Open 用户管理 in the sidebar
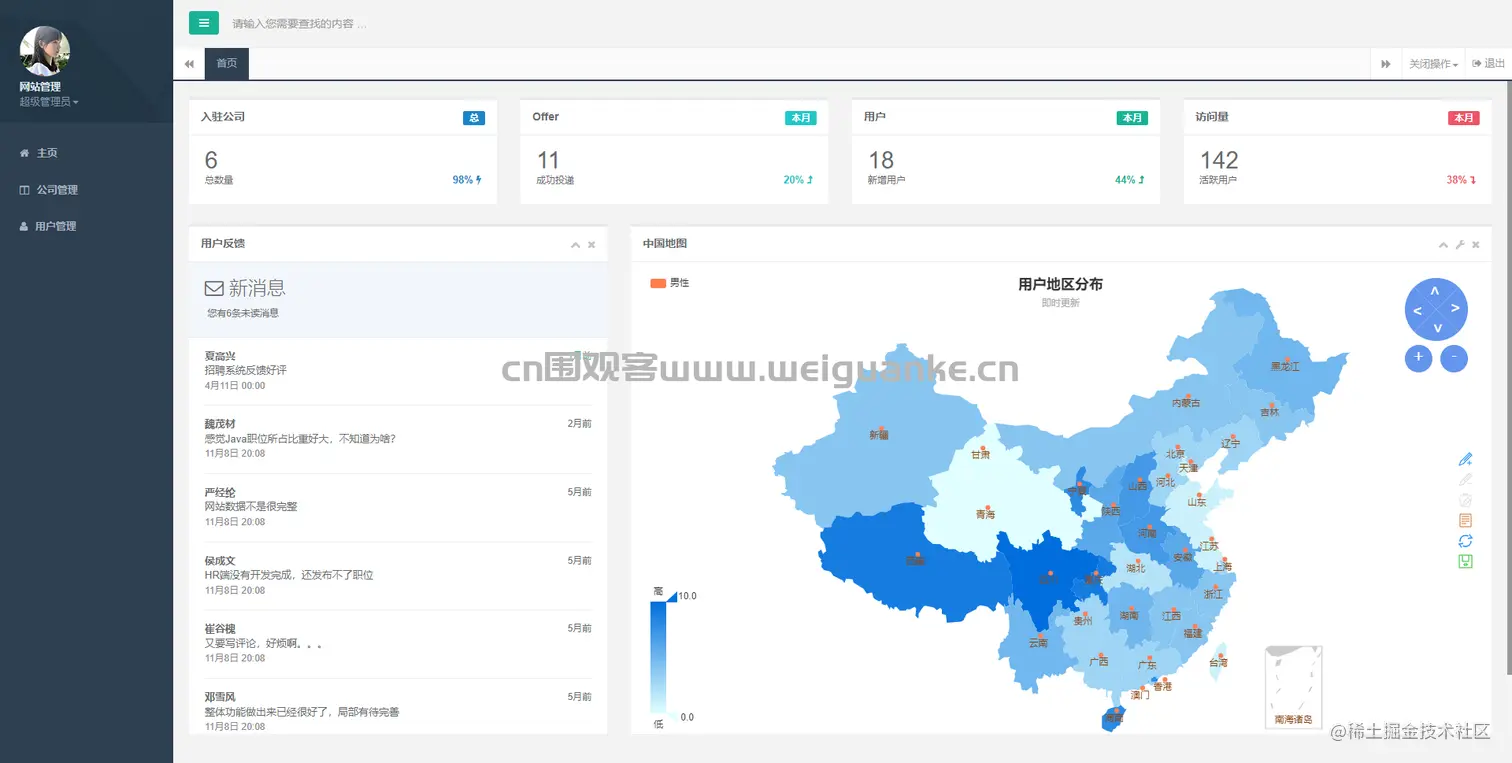Image resolution: width=1512 pixels, height=763 pixels. point(86,226)
